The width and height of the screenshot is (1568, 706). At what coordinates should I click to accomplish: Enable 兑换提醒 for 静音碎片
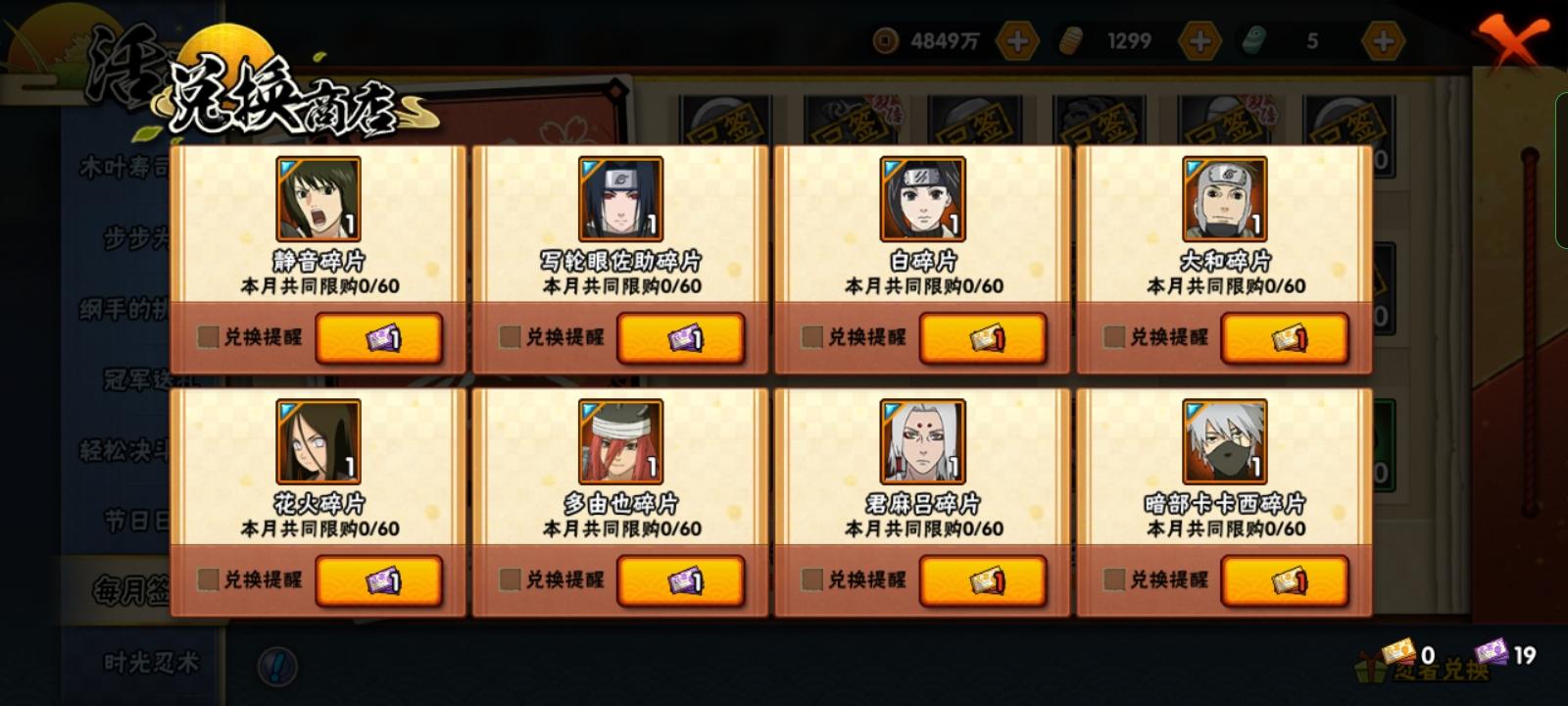[208, 337]
